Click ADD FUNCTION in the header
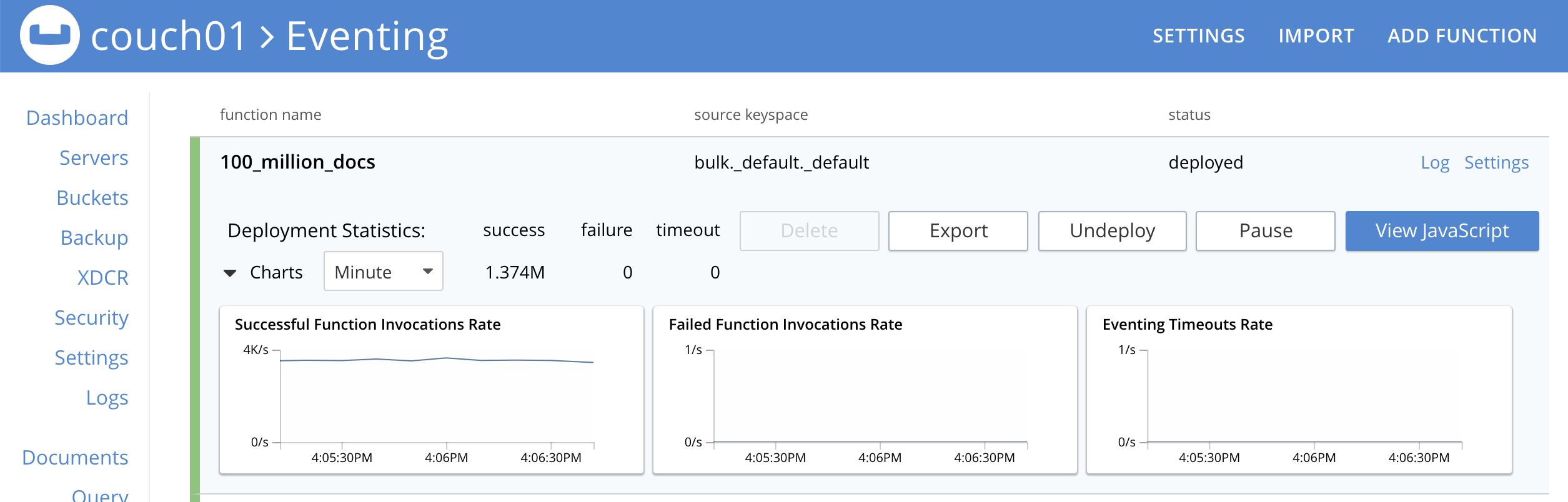The image size is (1568, 502). [1462, 36]
